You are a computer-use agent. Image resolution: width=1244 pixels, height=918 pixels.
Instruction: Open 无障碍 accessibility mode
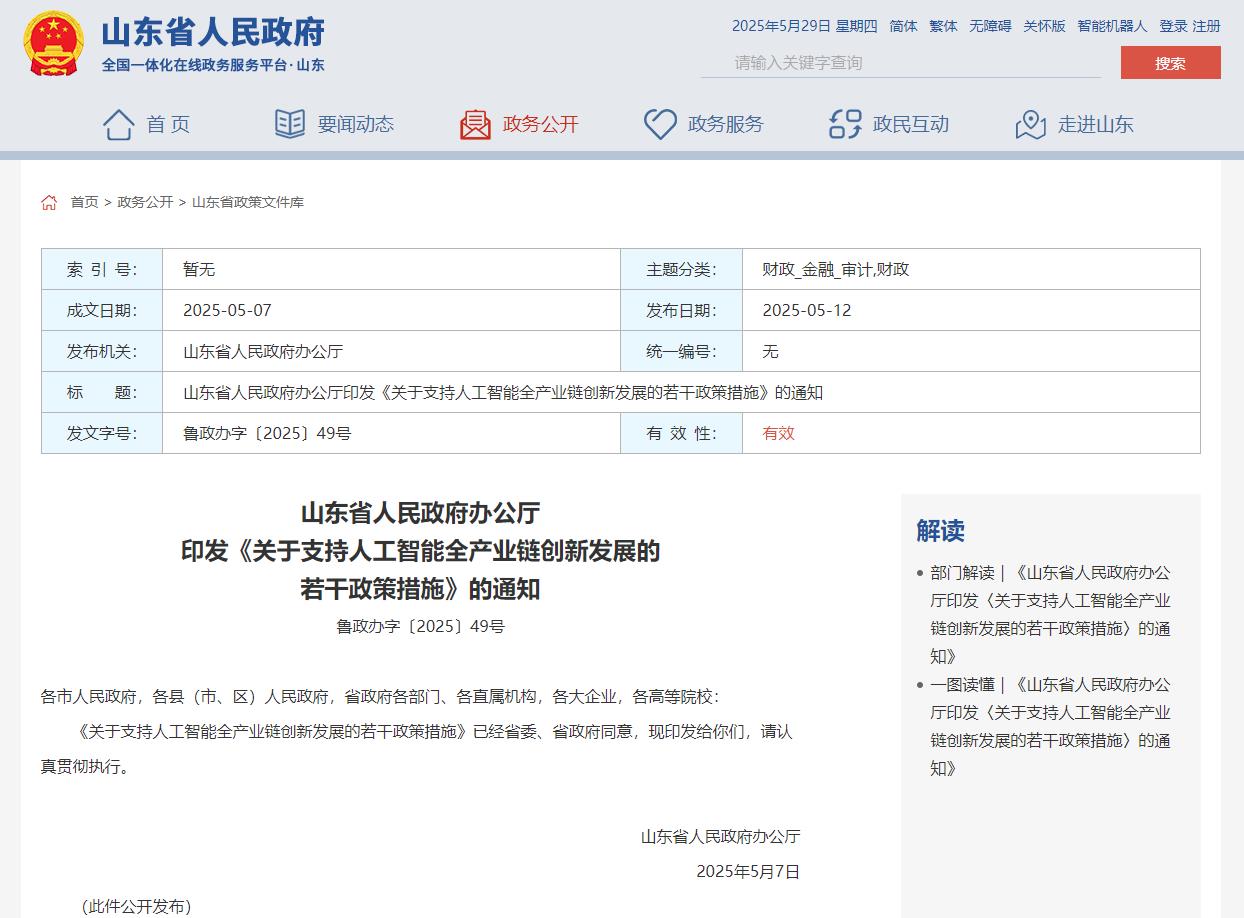click(990, 26)
